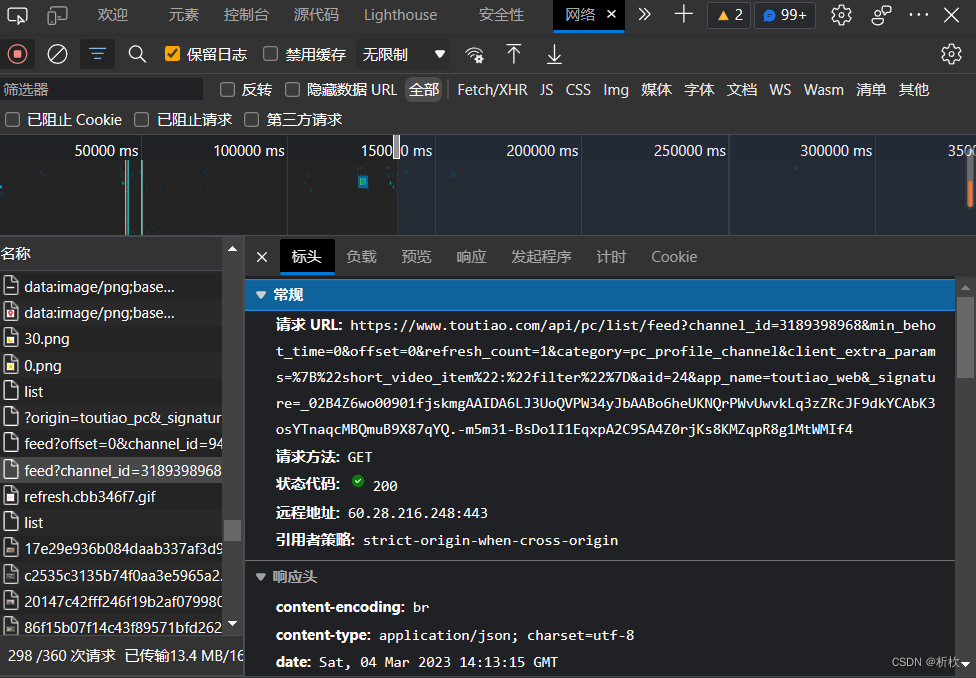Collapse the 响应头 section
The height and width of the screenshot is (678, 976).
[x=261, y=577]
